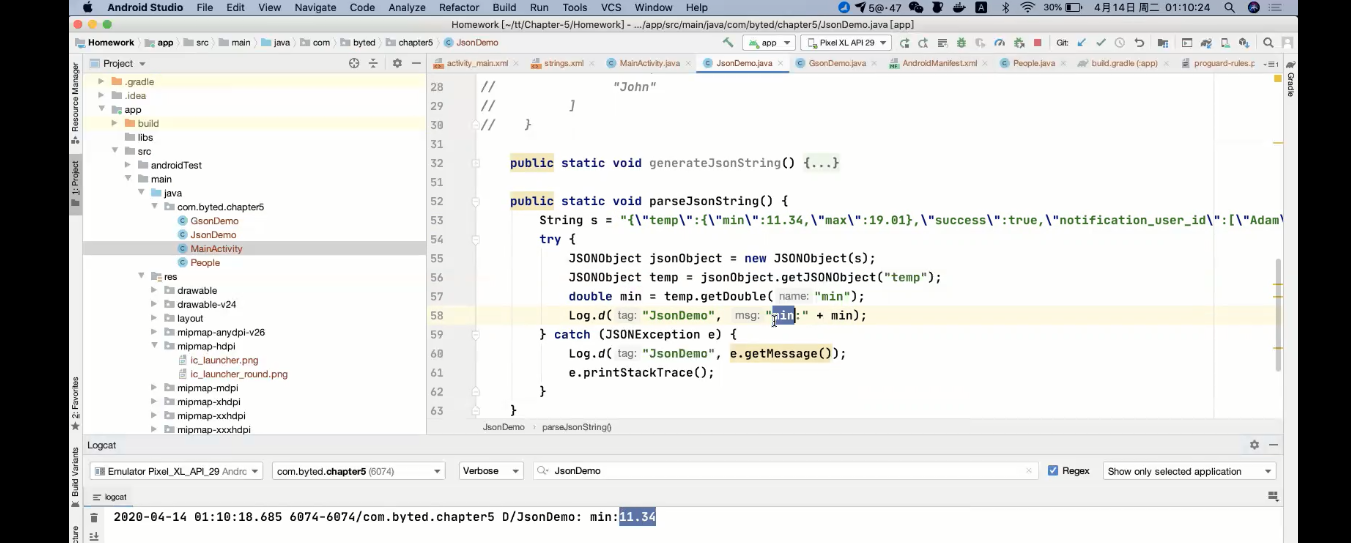Image resolution: width=1351 pixels, height=543 pixels.
Task: Clear the Logcat search field with X
Action: pyautogui.click(x=1029, y=471)
